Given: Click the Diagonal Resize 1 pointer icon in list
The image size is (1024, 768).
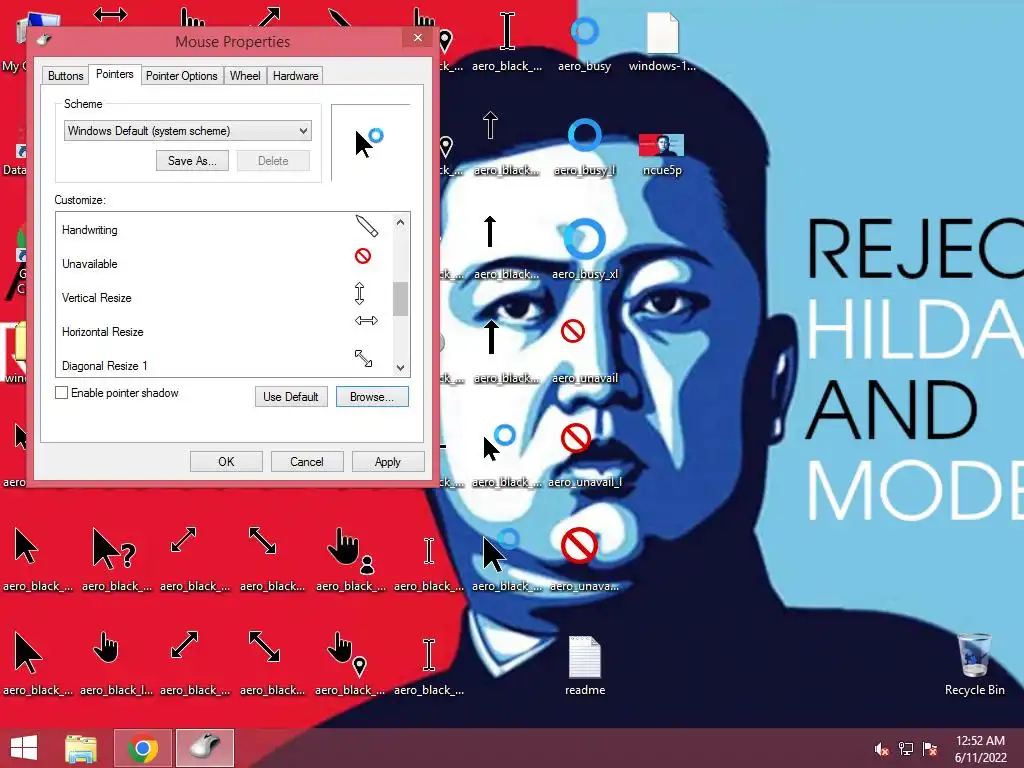Looking at the screenshot, I should 363,358.
